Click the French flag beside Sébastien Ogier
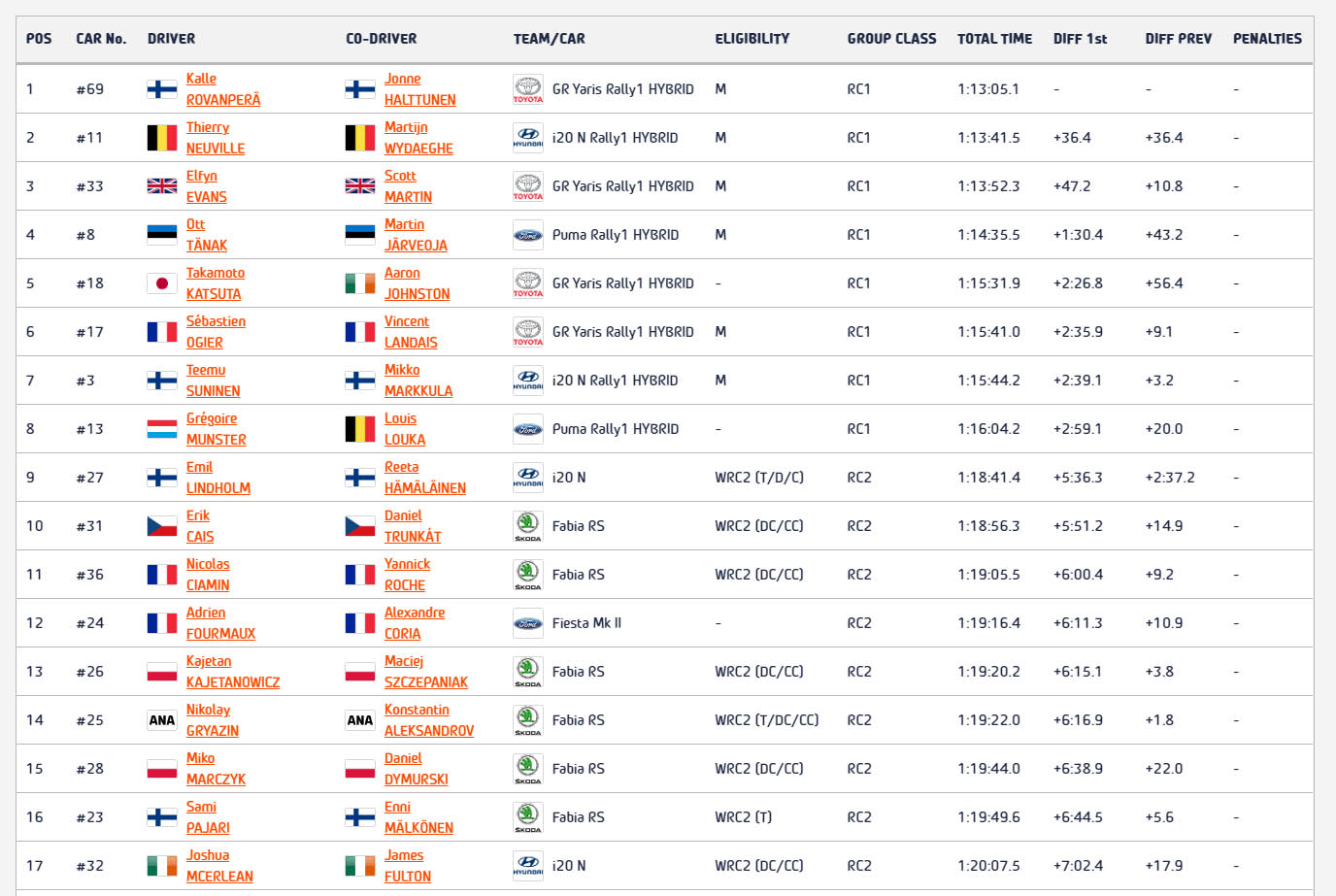This screenshot has height=896, width=1336. (161, 332)
